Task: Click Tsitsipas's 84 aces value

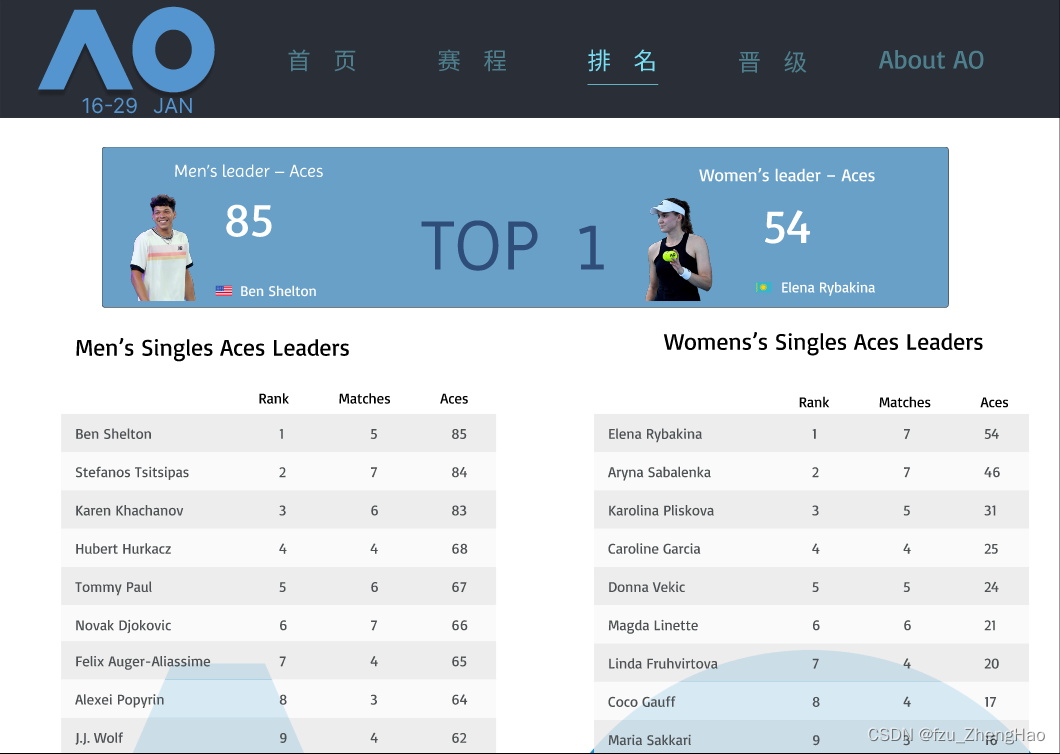Action: [x=459, y=472]
